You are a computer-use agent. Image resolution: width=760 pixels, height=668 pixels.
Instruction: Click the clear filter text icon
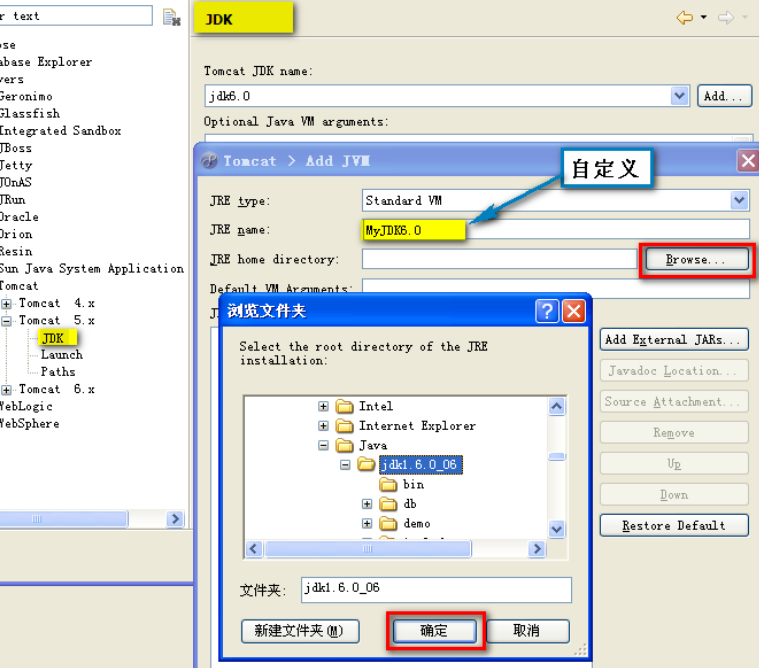172,17
